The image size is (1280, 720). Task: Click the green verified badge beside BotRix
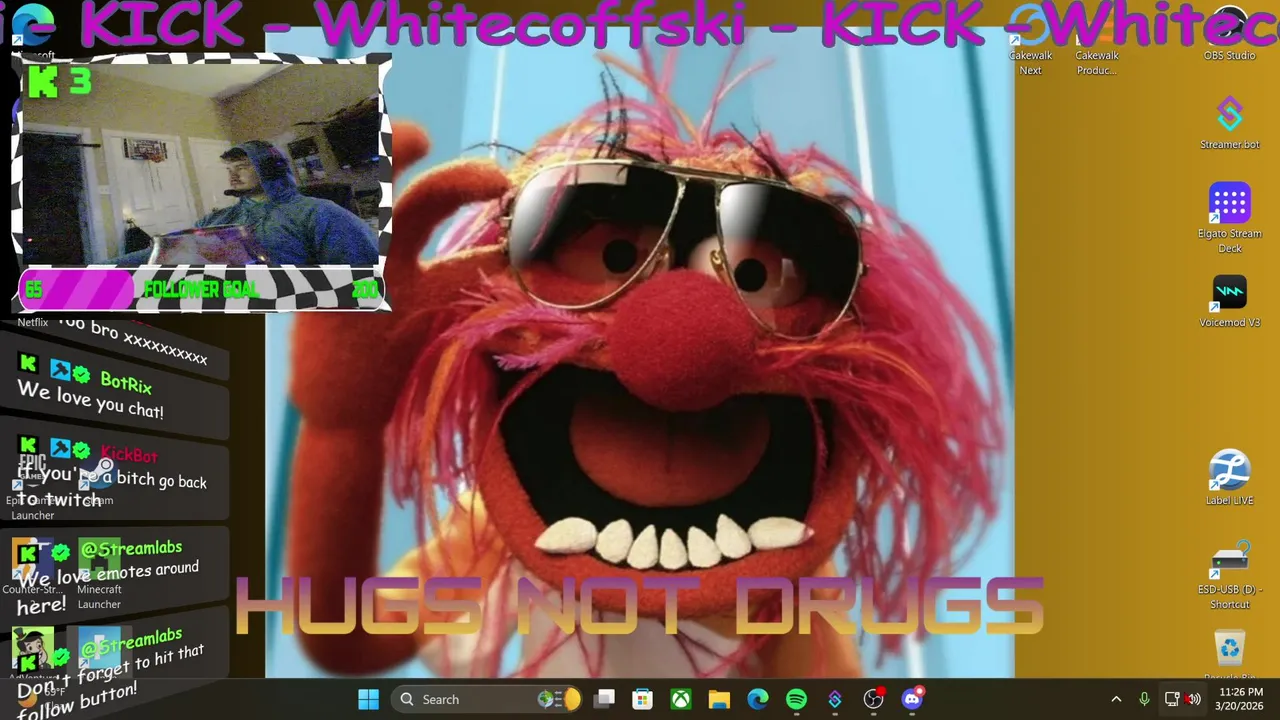(82, 376)
